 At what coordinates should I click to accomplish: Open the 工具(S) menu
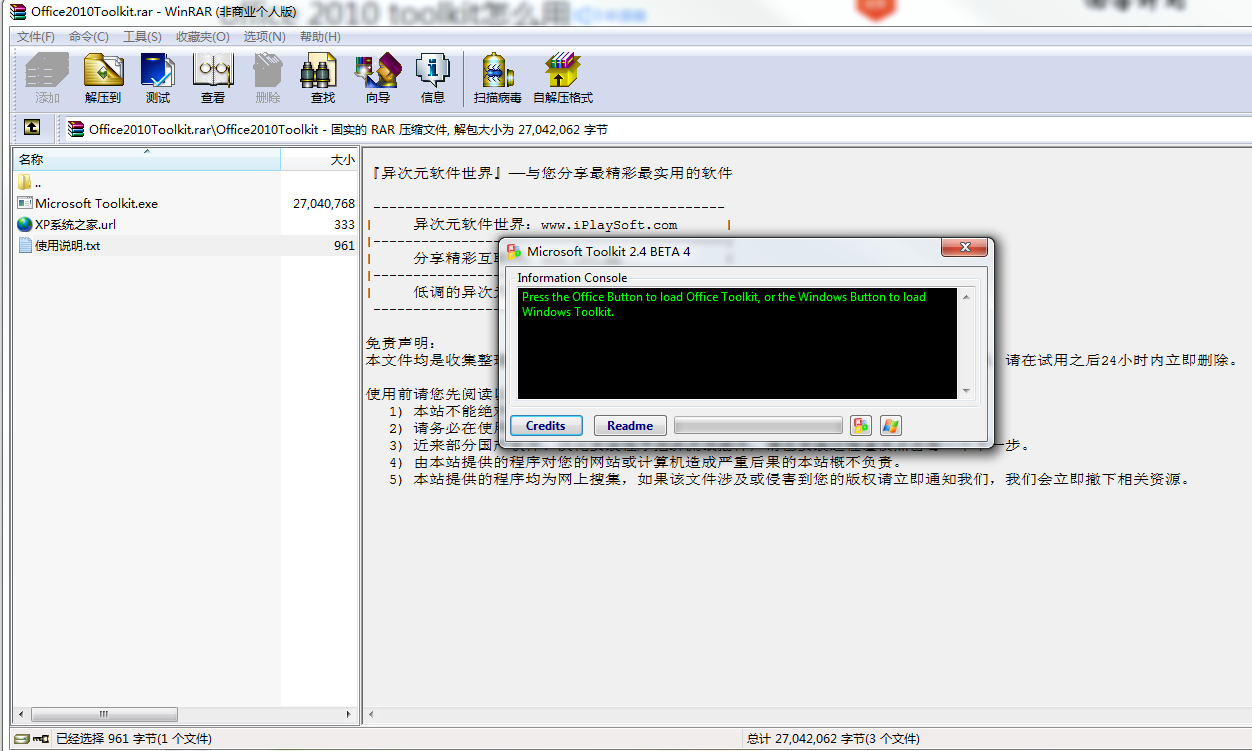click(142, 37)
